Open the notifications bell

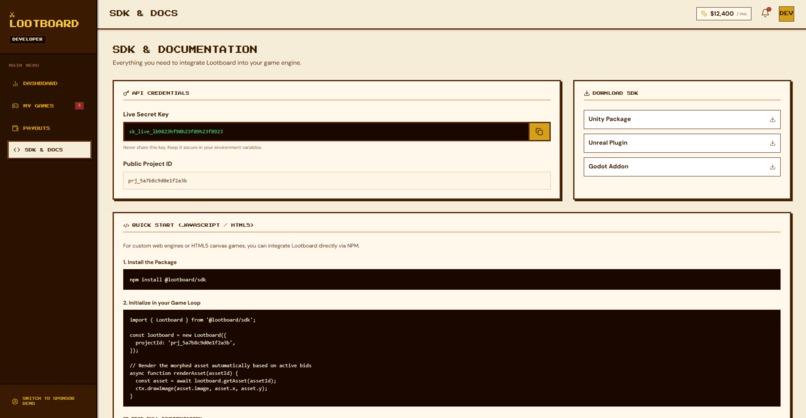click(765, 13)
